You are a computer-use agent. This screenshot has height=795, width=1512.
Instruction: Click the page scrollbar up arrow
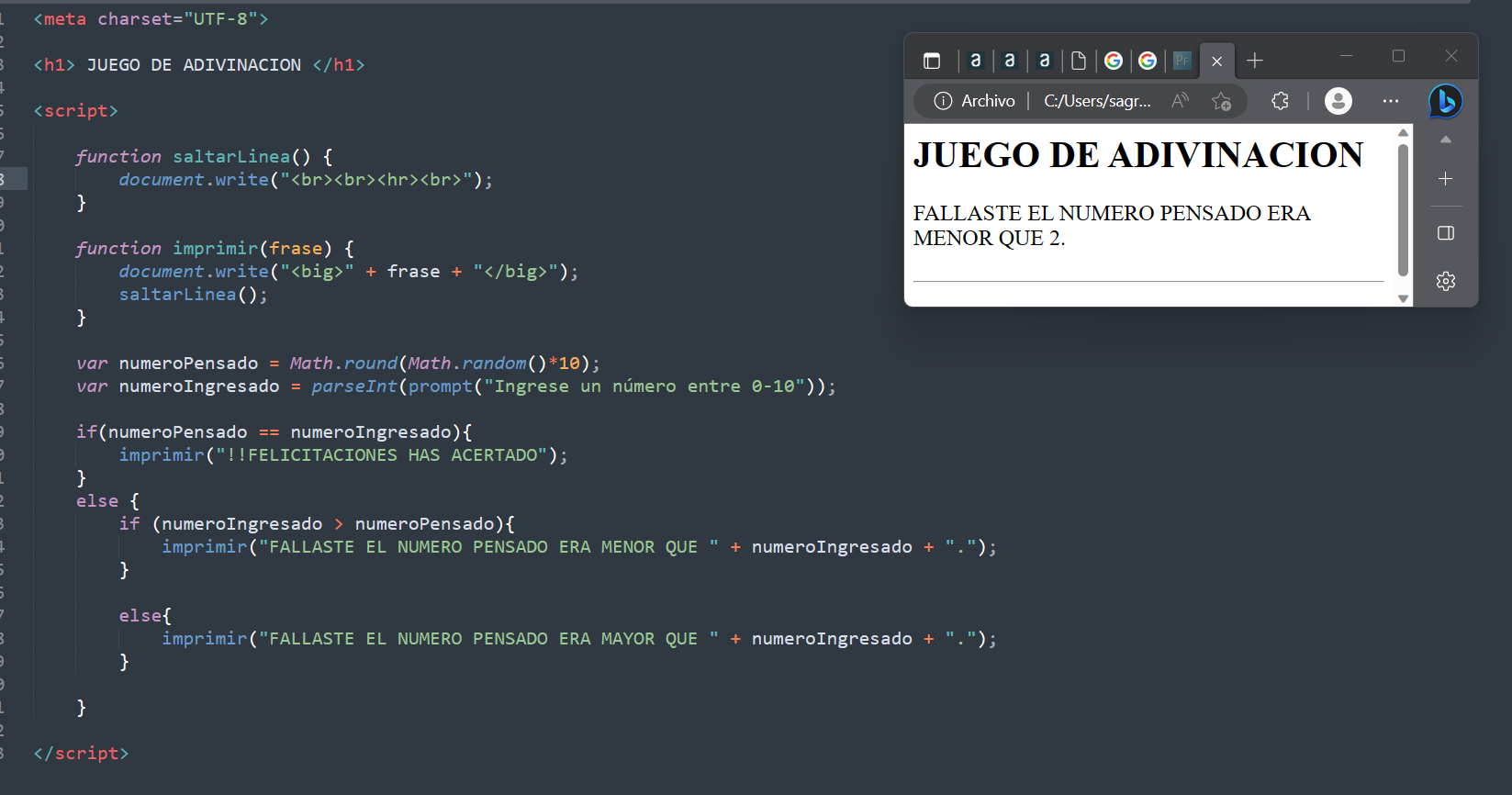click(x=1403, y=133)
